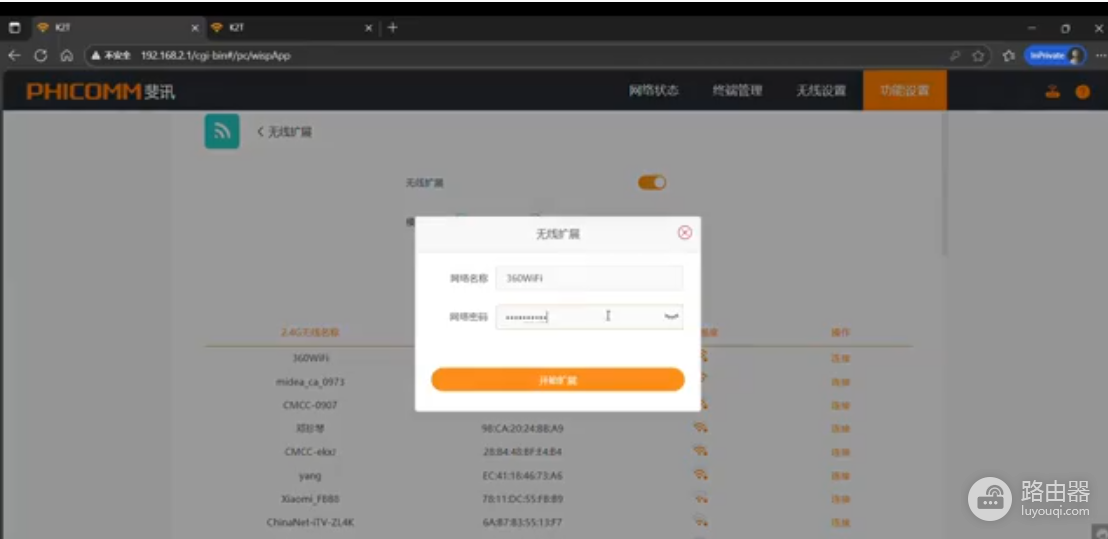Add page to favorites star icon
Image resolution: width=1108 pixels, height=539 pixels.
click(x=978, y=55)
